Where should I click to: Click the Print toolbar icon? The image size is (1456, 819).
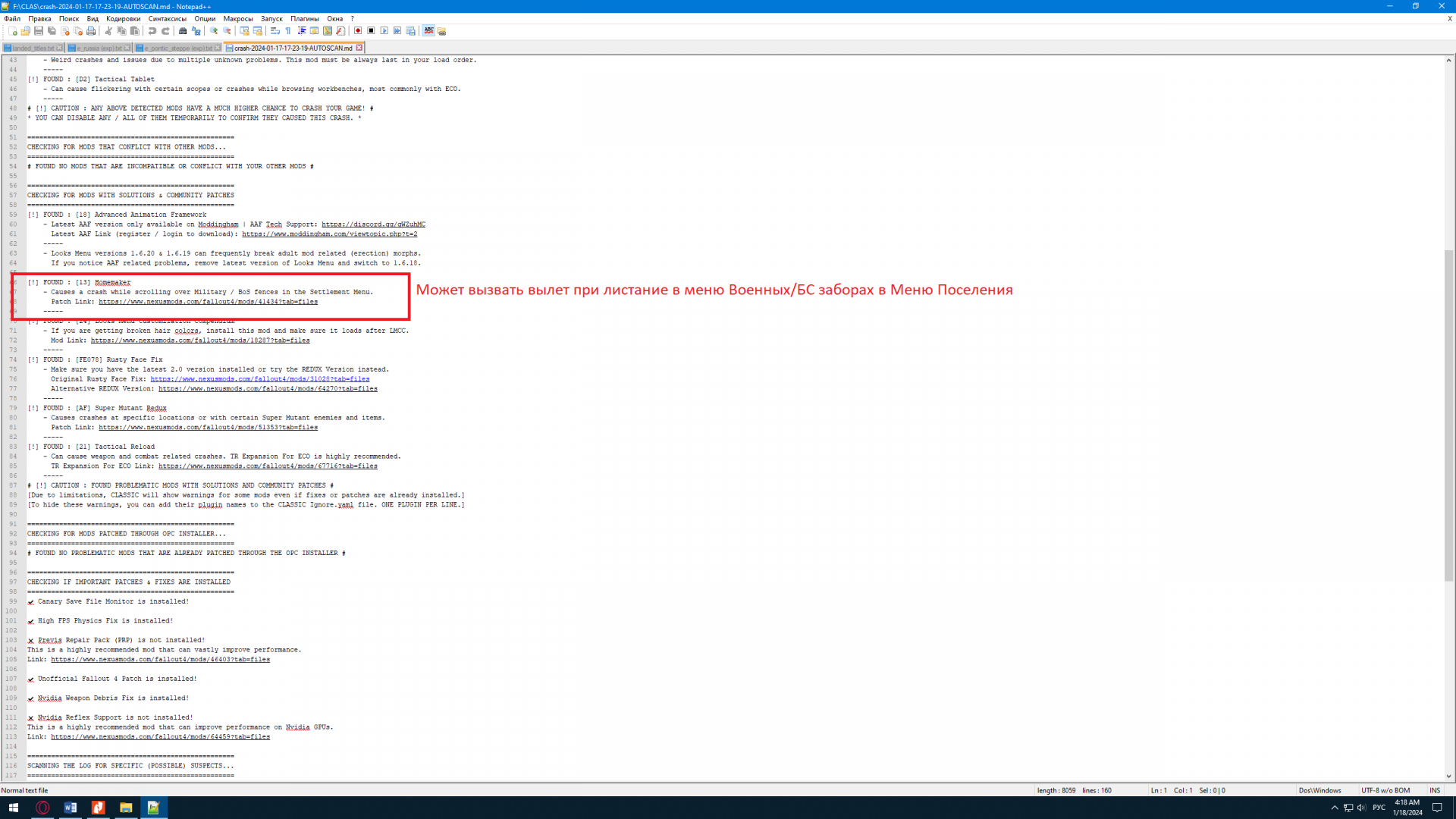[91, 31]
